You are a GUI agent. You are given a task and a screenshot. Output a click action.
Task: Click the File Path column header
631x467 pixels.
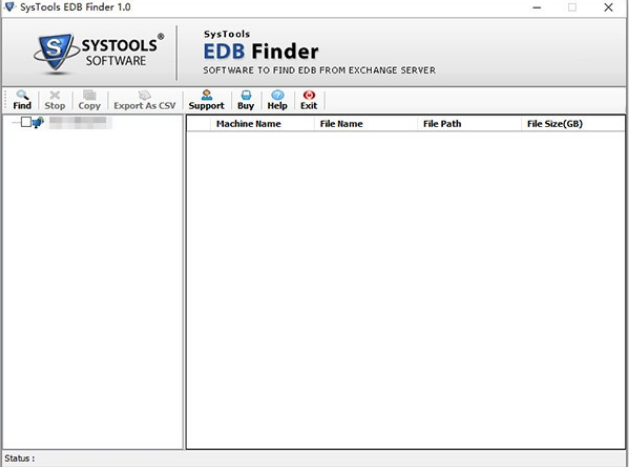pyautogui.click(x=442, y=124)
